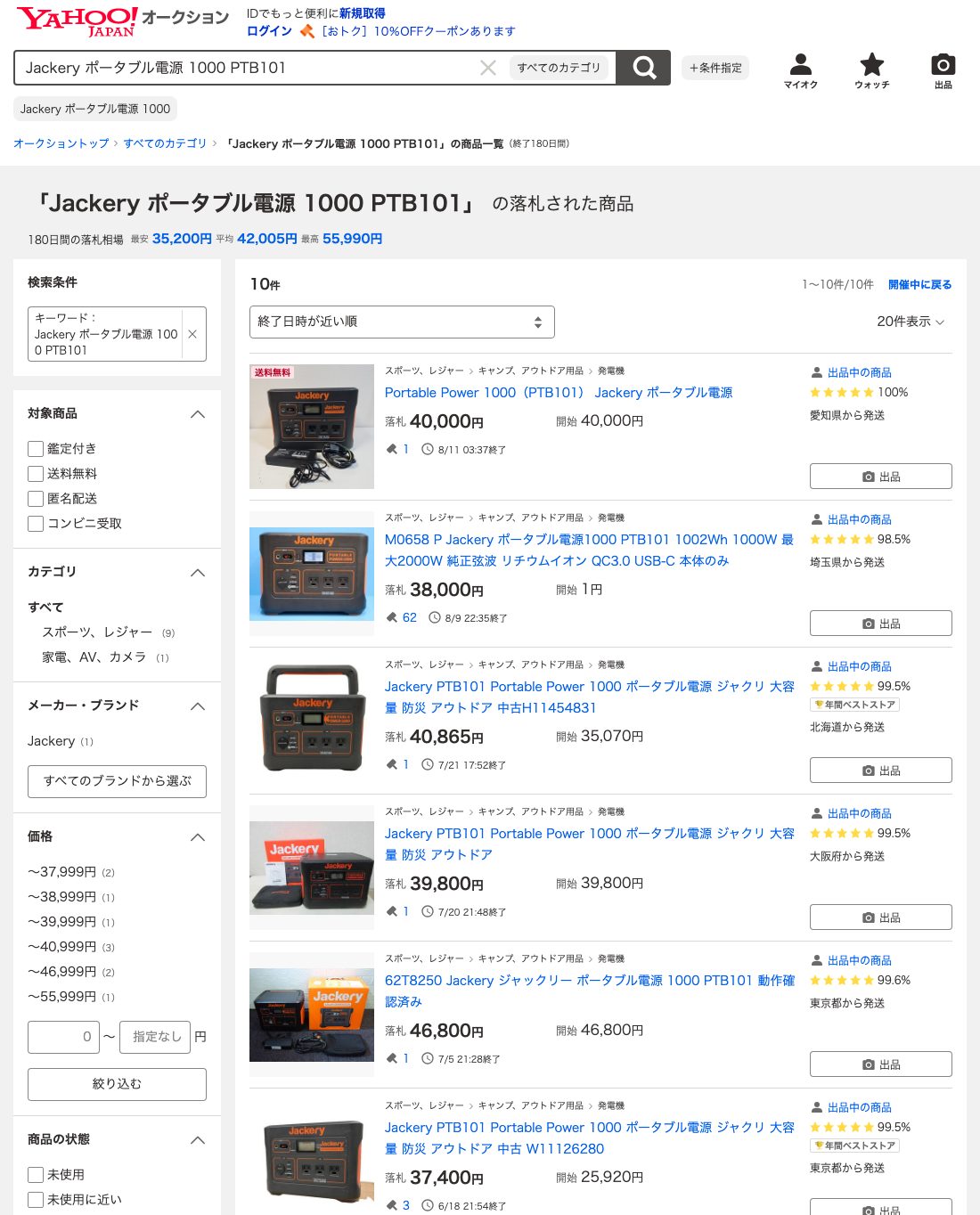Select price range ～46,999円
The width and height of the screenshot is (980, 1215).
coord(61,972)
